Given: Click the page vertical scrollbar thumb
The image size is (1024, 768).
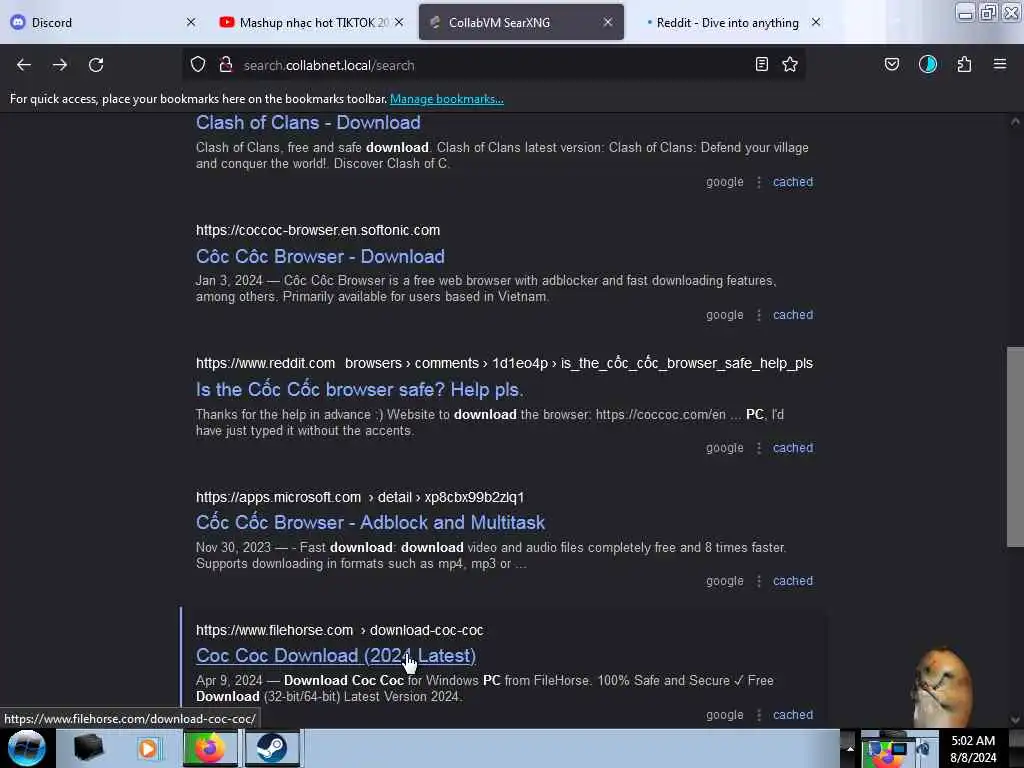Looking at the screenshot, I should click(1015, 447).
